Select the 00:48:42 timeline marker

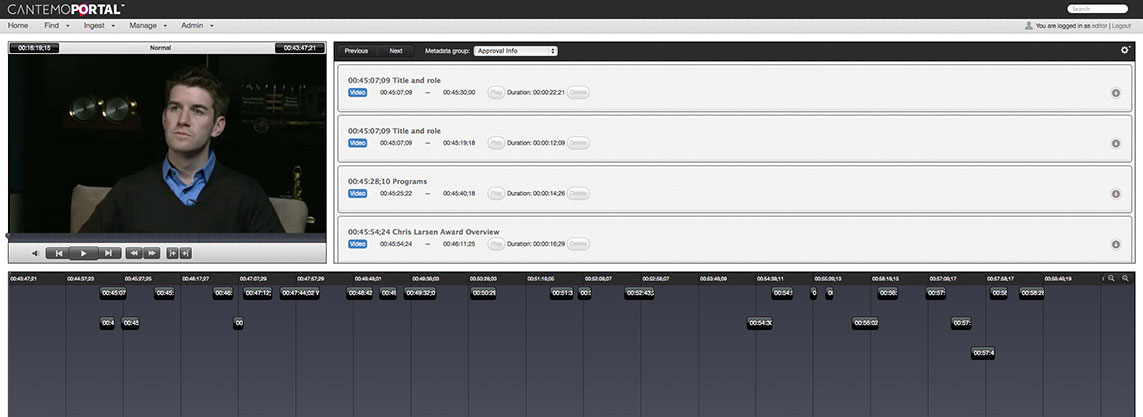coord(359,293)
